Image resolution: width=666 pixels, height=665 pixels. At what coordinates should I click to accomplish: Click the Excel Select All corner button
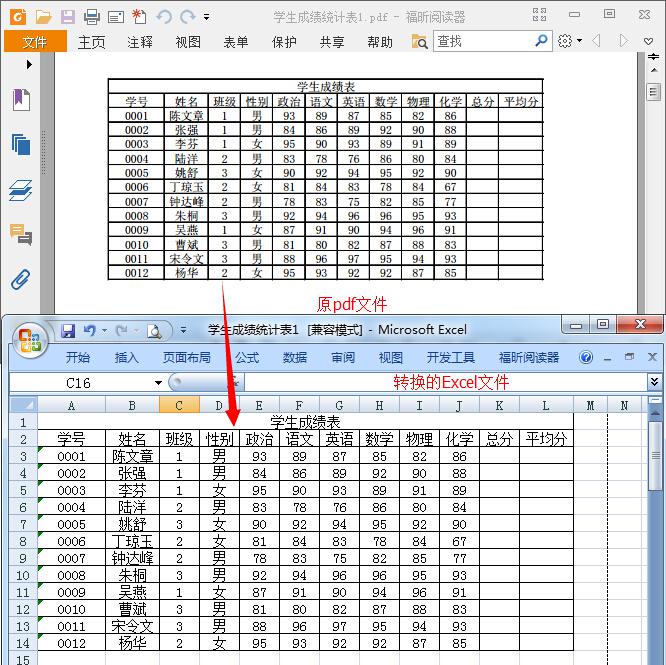point(24,405)
